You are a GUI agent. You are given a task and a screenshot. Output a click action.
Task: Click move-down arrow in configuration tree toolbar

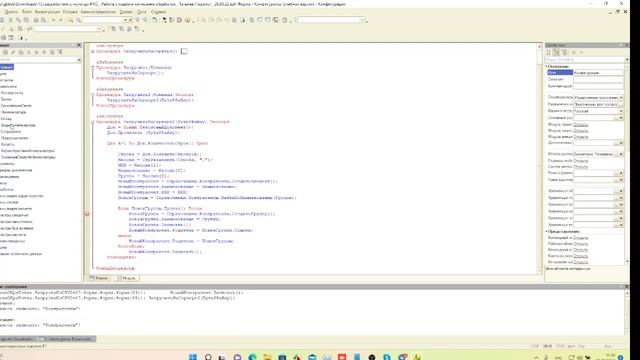pyautogui.click(x=44, y=52)
